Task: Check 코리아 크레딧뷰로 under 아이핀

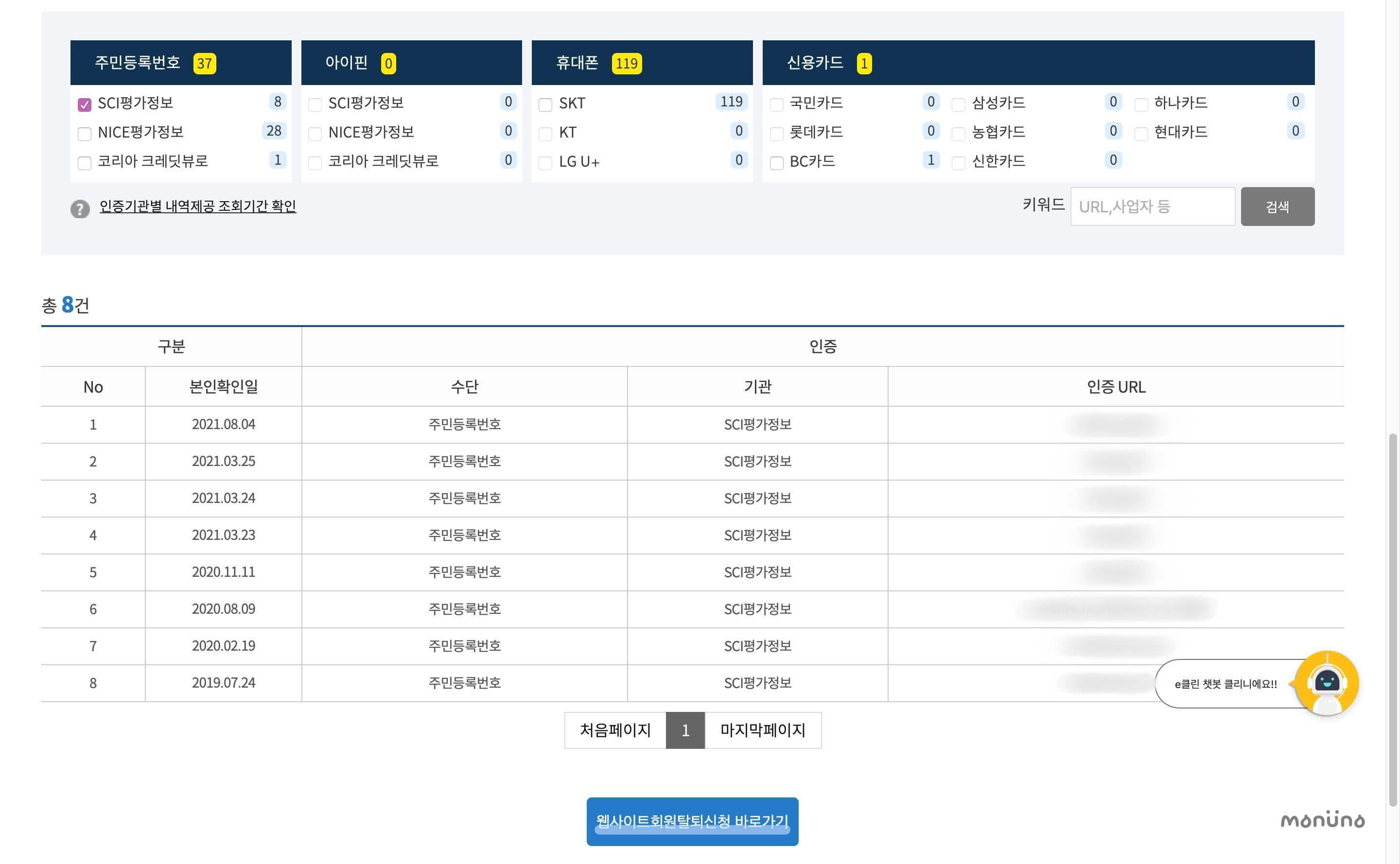Action: coord(315,163)
